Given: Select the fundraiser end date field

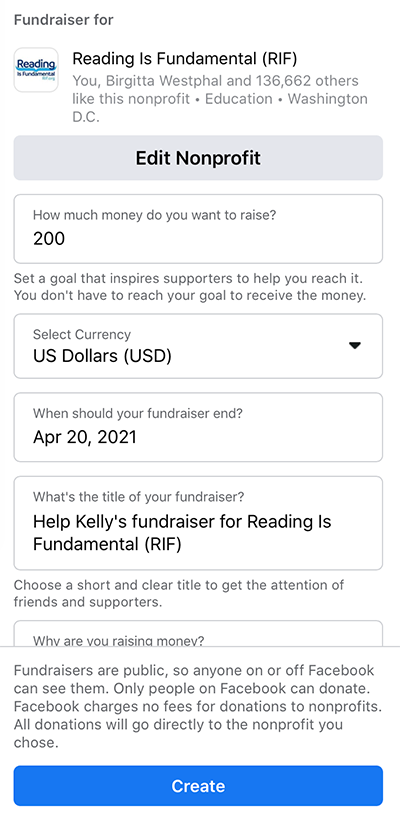Looking at the screenshot, I should click(x=198, y=427).
